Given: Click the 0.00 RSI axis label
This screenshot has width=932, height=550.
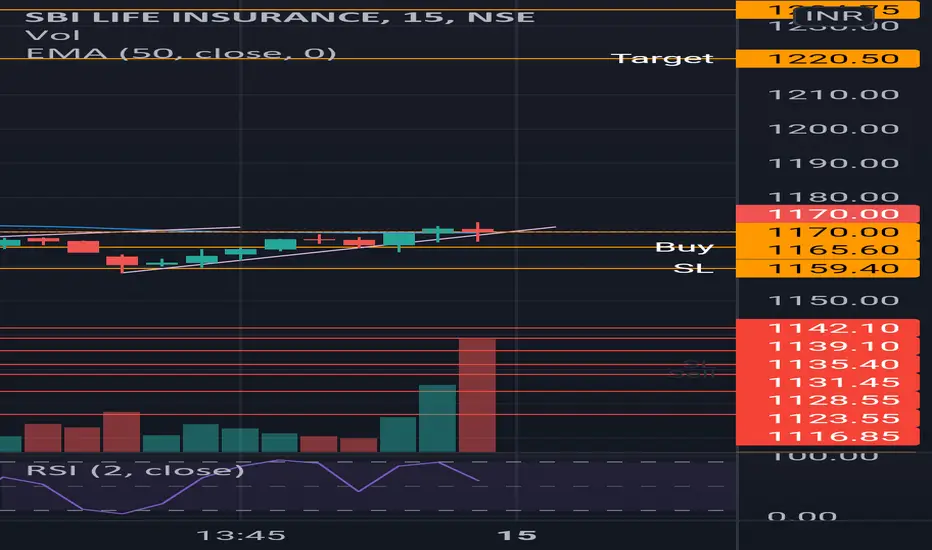Looking at the screenshot, I should (802, 516).
